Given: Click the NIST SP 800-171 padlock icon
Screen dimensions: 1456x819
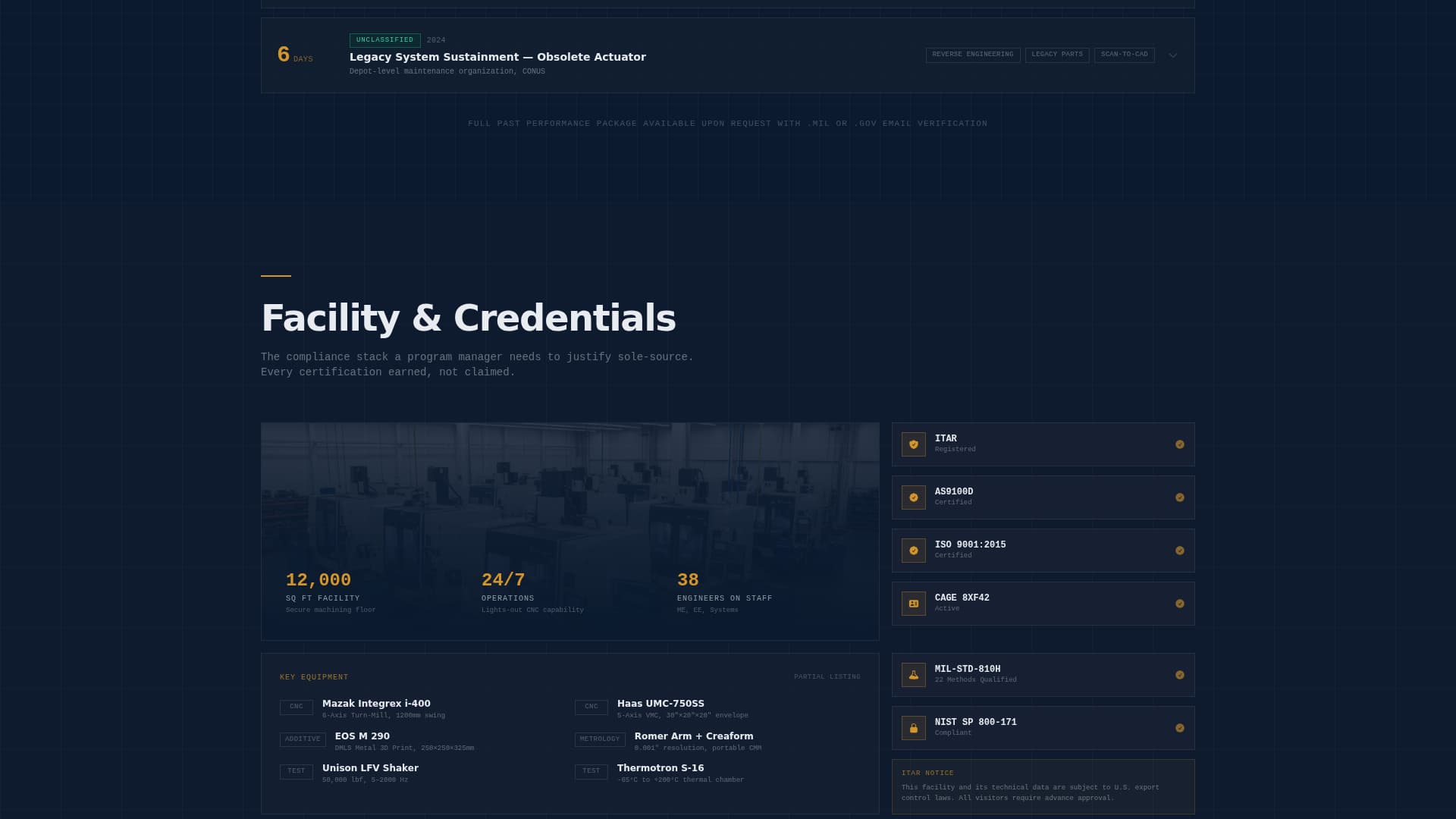Looking at the screenshot, I should 913,728.
